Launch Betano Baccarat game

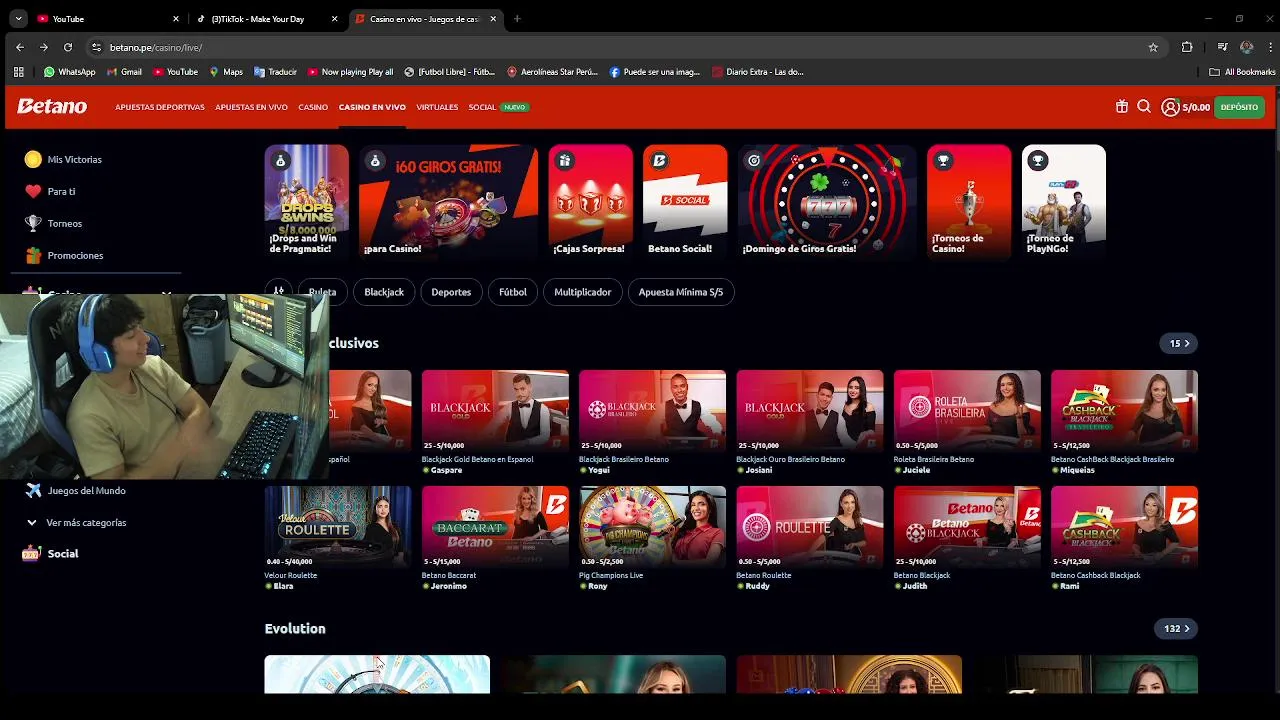pos(495,528)
